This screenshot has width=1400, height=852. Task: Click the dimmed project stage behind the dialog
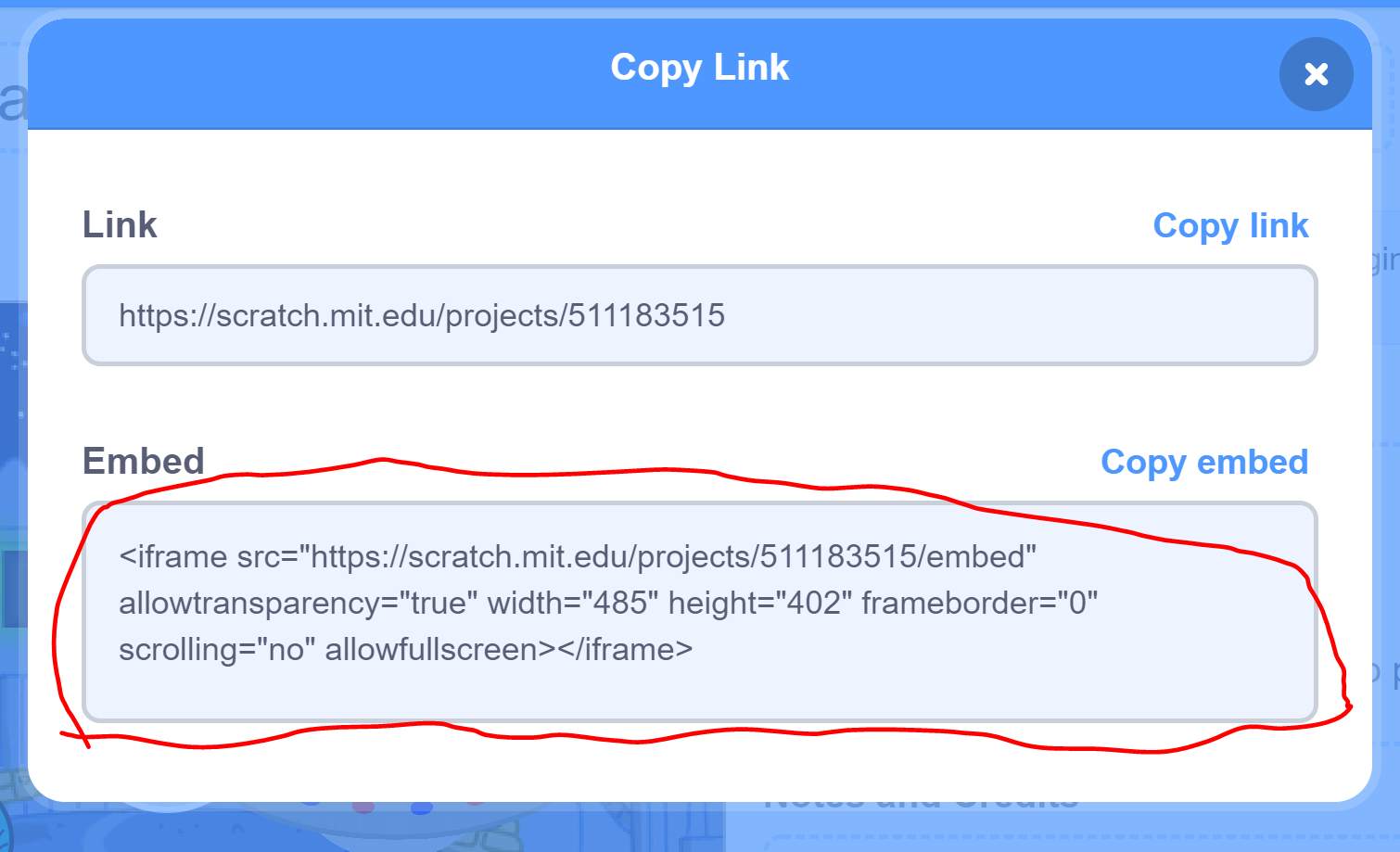click(x=13, y=556)
